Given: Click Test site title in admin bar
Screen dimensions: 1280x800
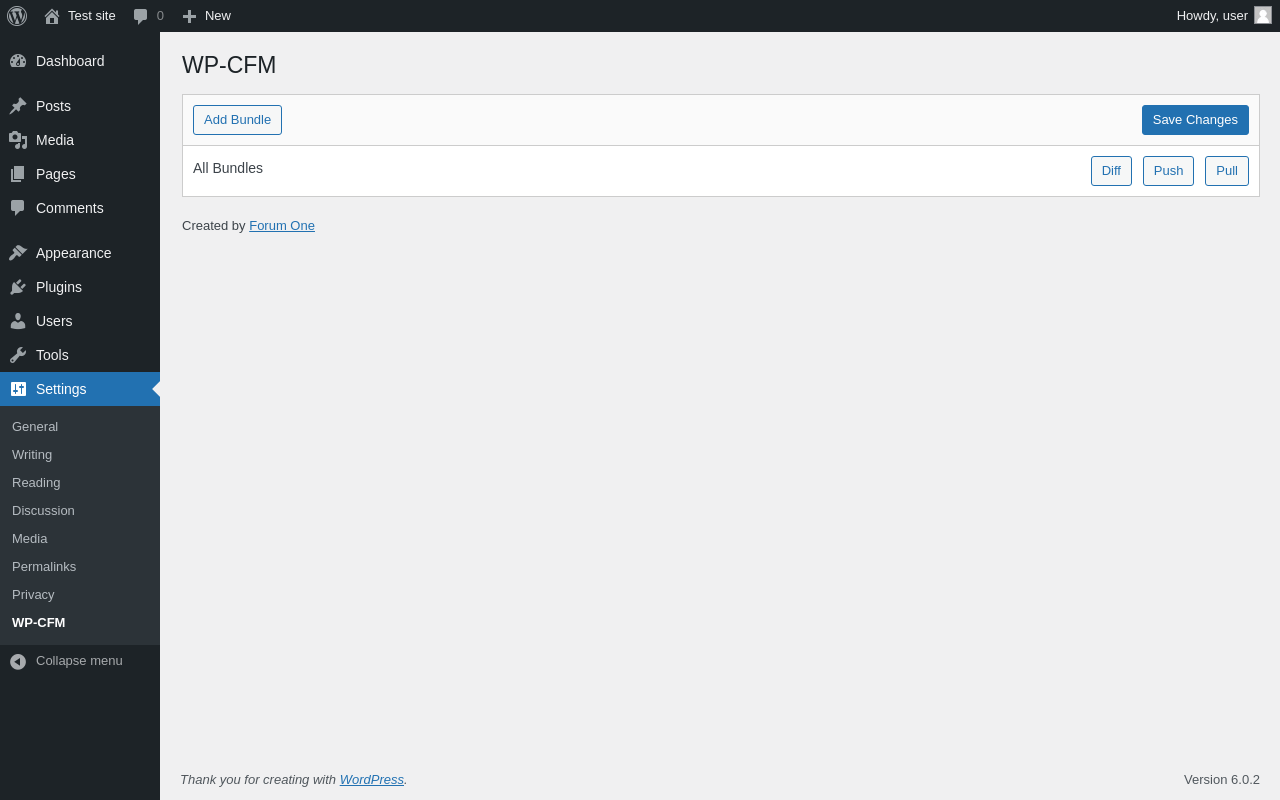Looking at the screenshot, I should click(x=92, y=16).
